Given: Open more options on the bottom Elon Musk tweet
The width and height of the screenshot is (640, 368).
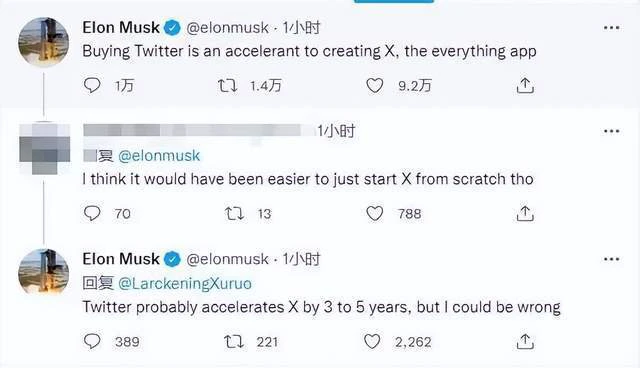Looking at the screenshot, I should pyautogui.click(x=611, y=259).
